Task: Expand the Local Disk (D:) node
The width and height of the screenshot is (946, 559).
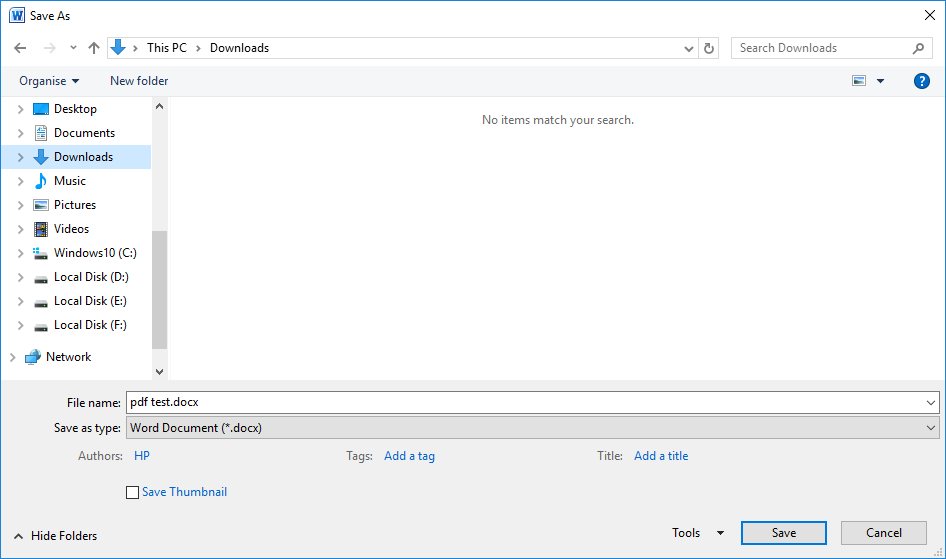Action: pyautogui.click(x=21, y=277)
